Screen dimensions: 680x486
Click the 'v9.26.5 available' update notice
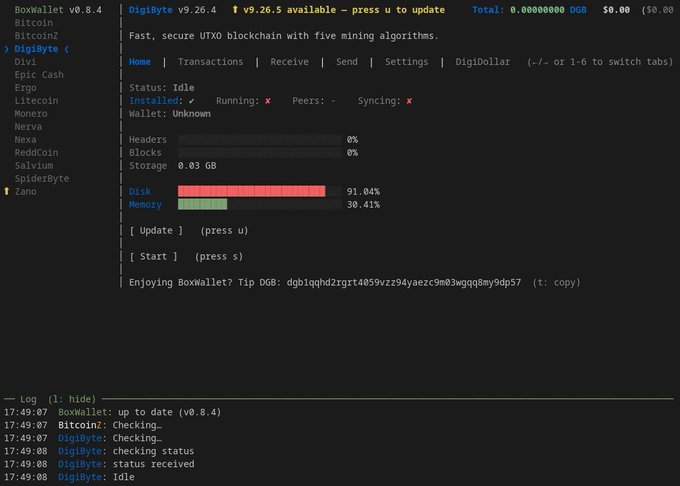coord(343,10)
